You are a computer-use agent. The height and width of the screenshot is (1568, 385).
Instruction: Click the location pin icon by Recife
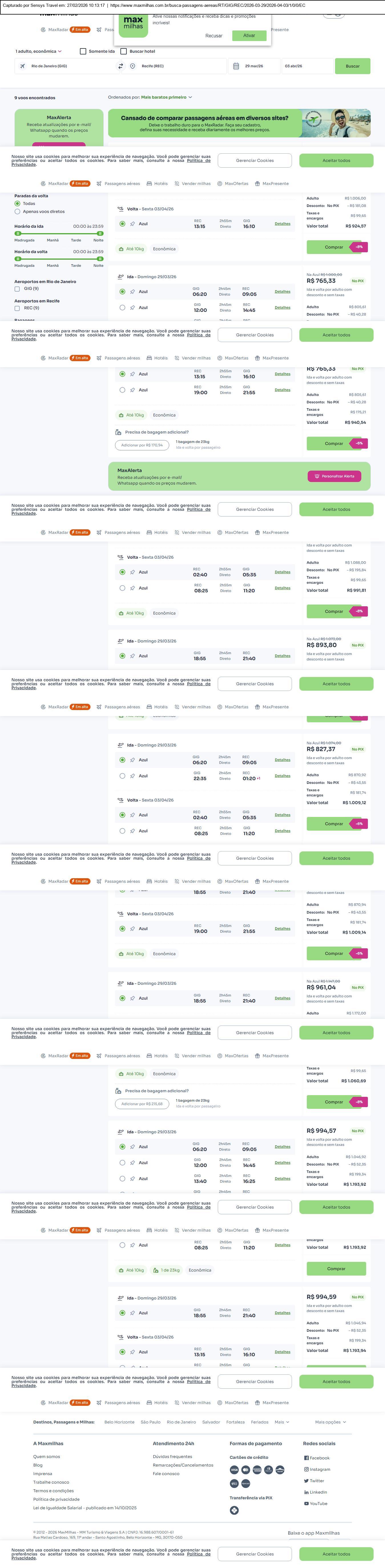(132, 66)
